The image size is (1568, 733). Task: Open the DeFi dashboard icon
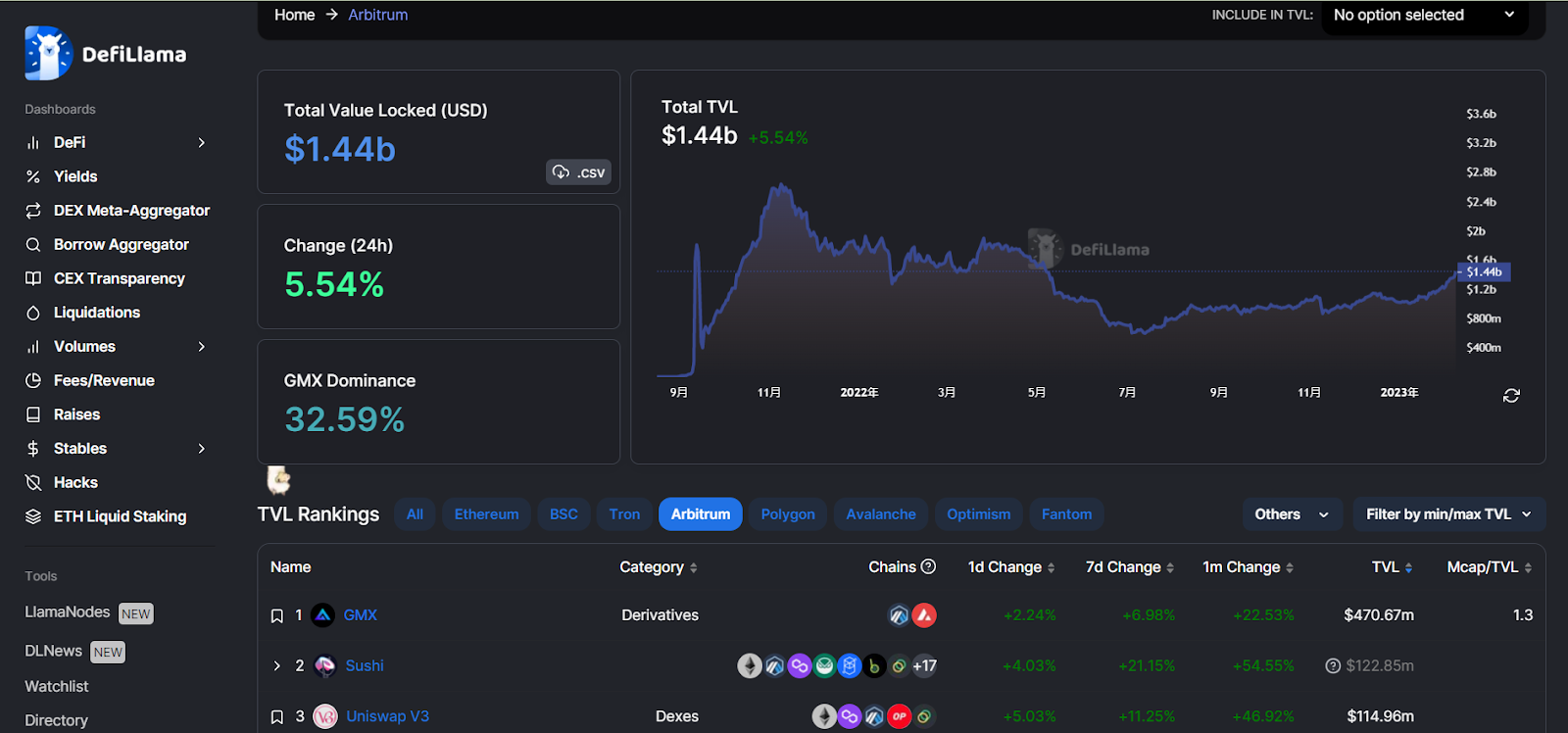click(33, 143)
